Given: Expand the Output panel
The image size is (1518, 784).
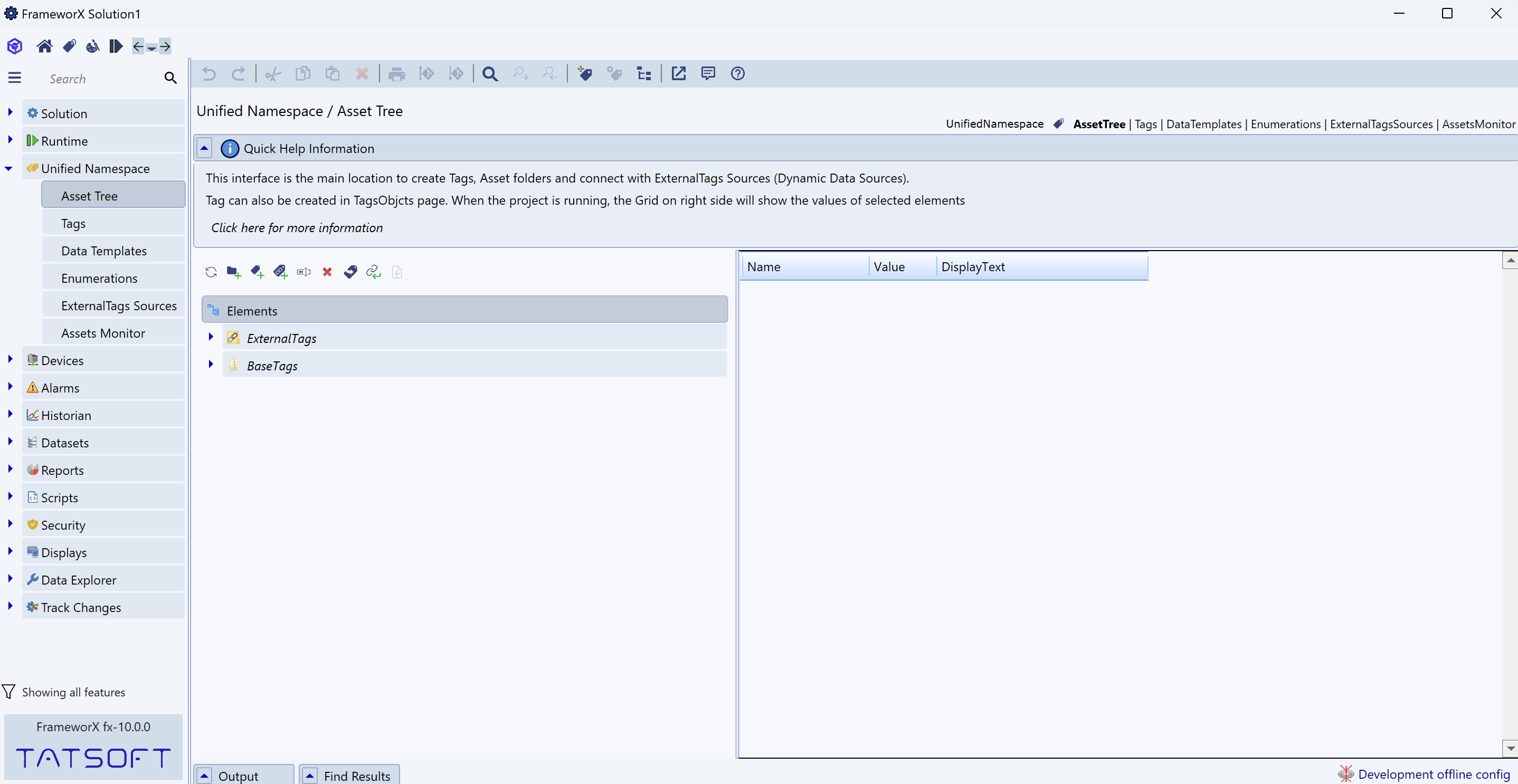Looking at the screenshot, I should 204,776.
